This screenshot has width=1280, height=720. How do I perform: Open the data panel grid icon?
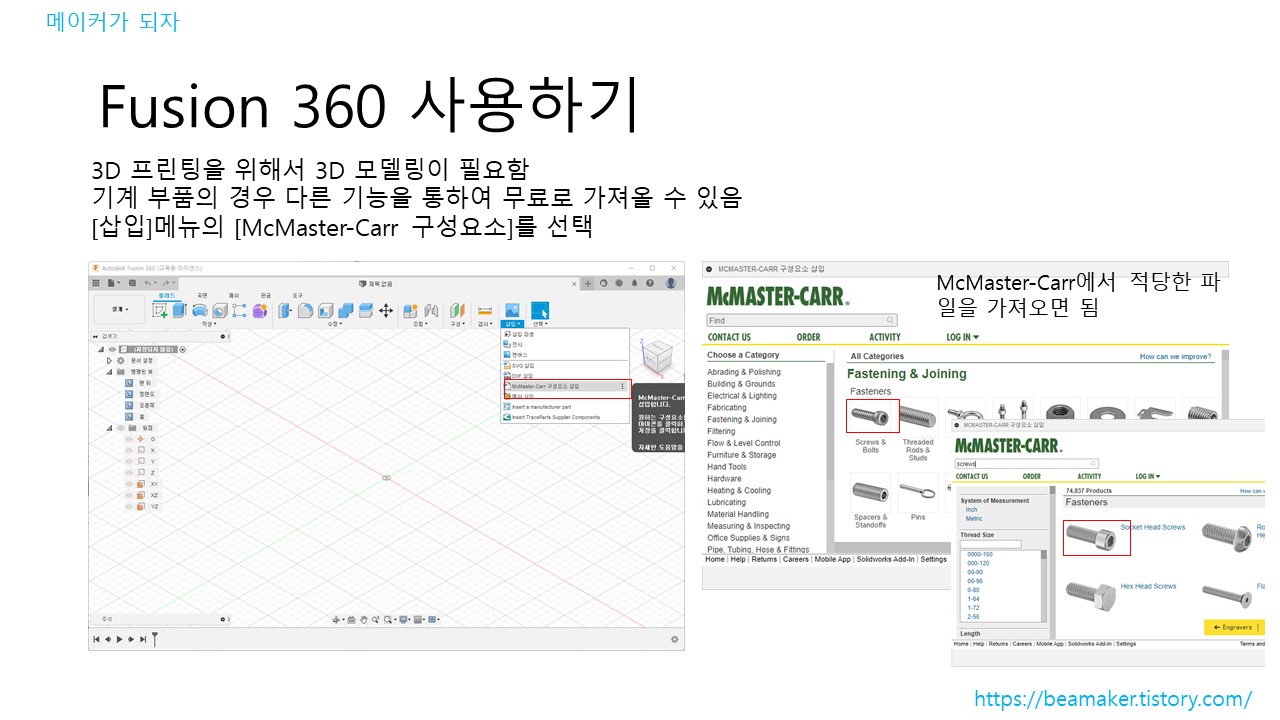96,283
